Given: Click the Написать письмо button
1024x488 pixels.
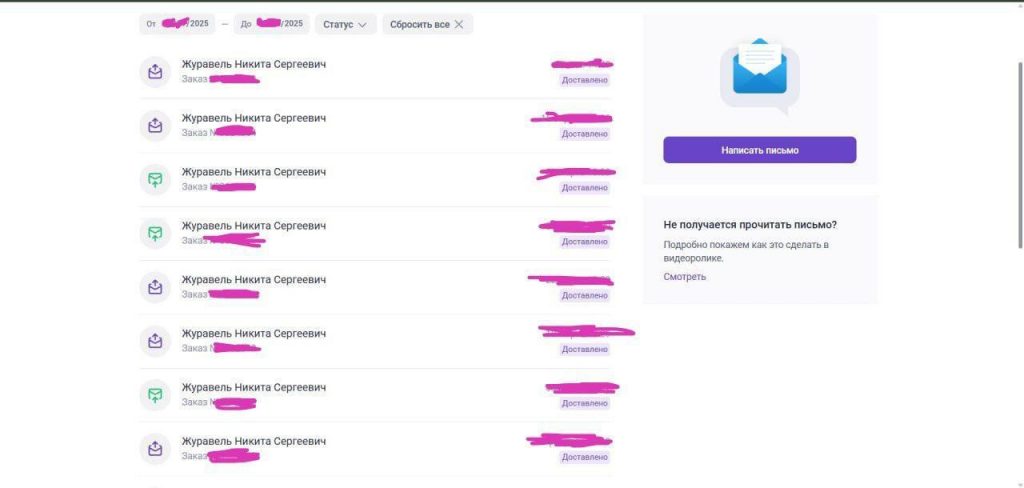Looking at the screenshot, I should tap(760, 150).
